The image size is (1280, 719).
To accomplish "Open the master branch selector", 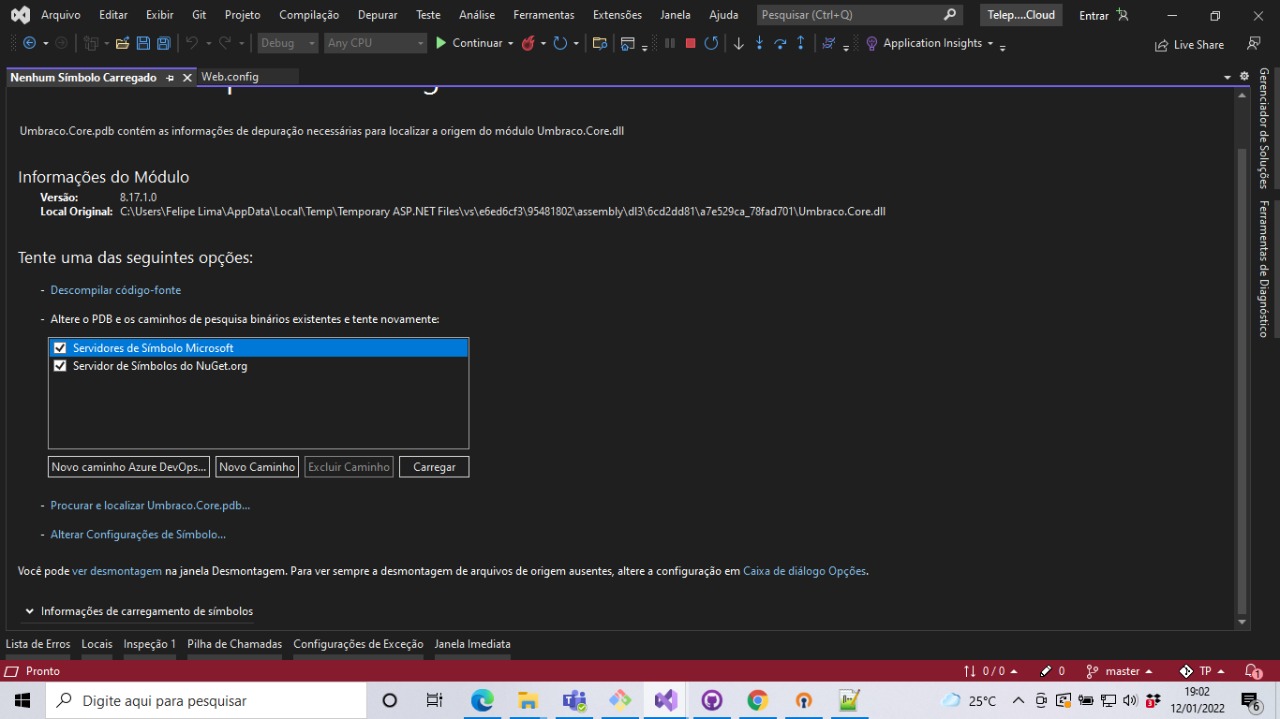I will pos(1120,671).
